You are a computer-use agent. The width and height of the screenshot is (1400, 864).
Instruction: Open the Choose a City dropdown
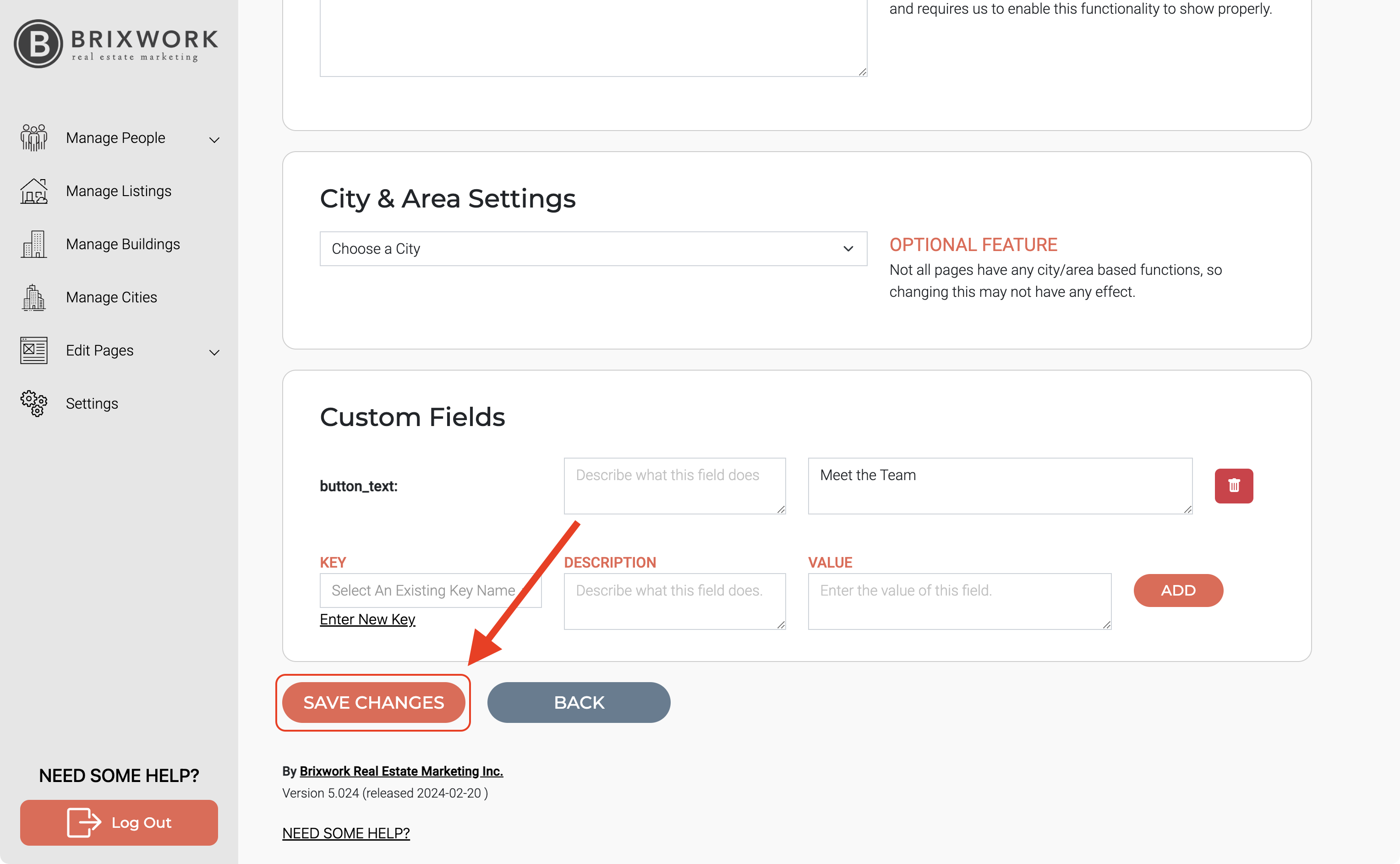(592, 249)
